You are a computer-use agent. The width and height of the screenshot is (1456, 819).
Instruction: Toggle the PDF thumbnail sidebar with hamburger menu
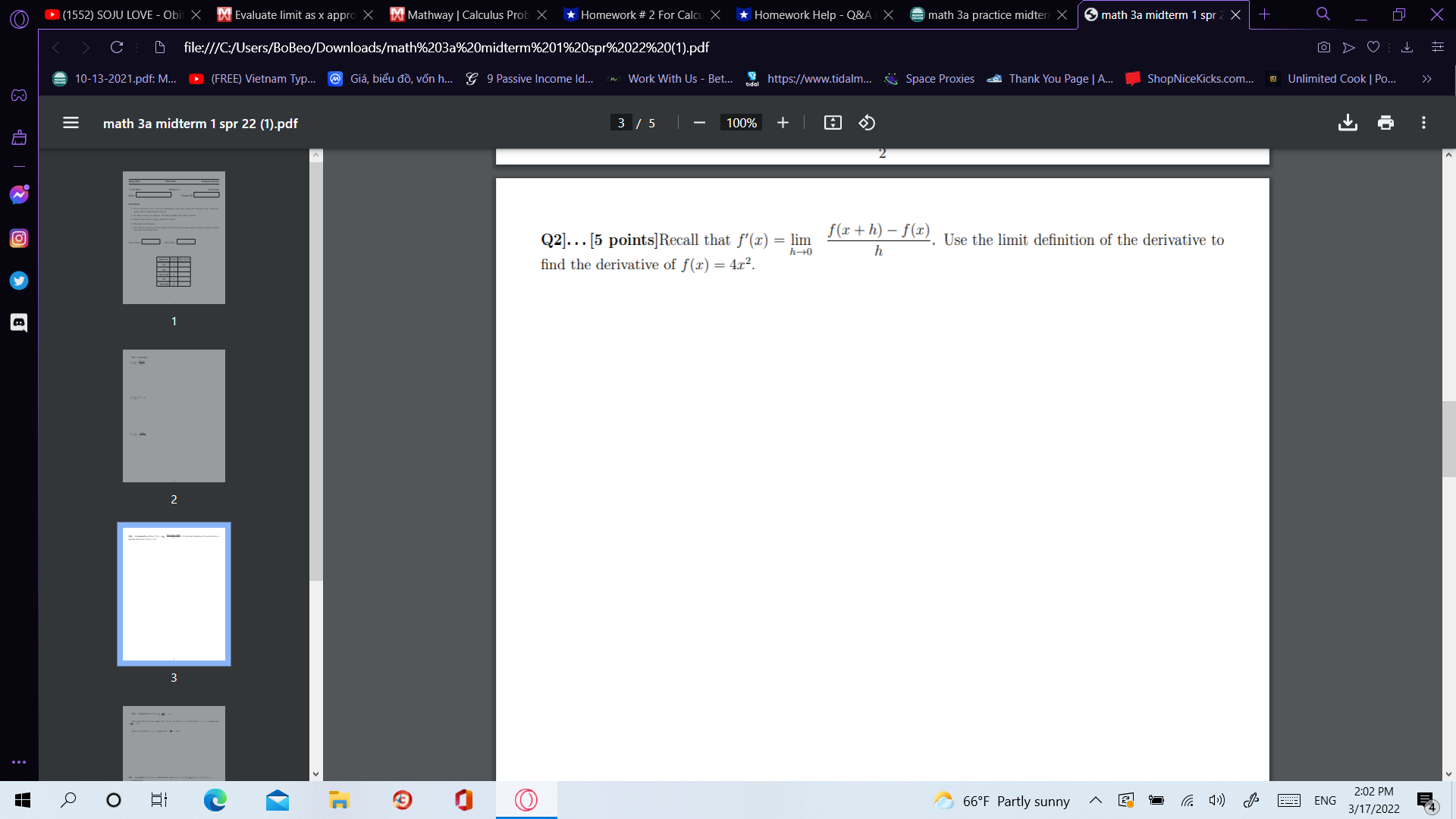71,122
